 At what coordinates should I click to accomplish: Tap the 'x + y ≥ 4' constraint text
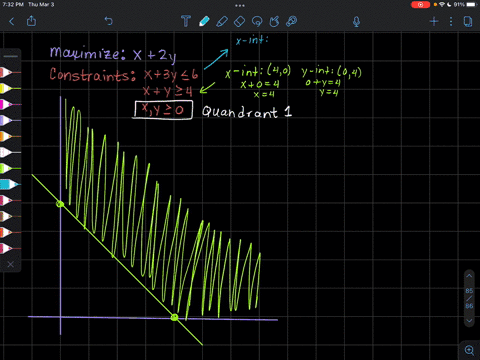(x=168, y=91)
